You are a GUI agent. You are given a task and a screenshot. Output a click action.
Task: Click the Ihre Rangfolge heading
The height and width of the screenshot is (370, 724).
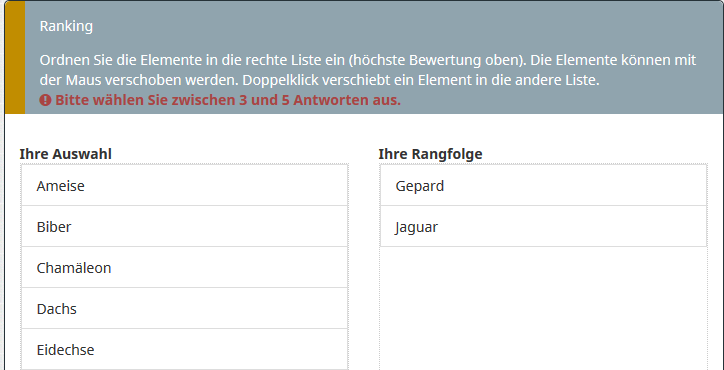pos(430,154)
